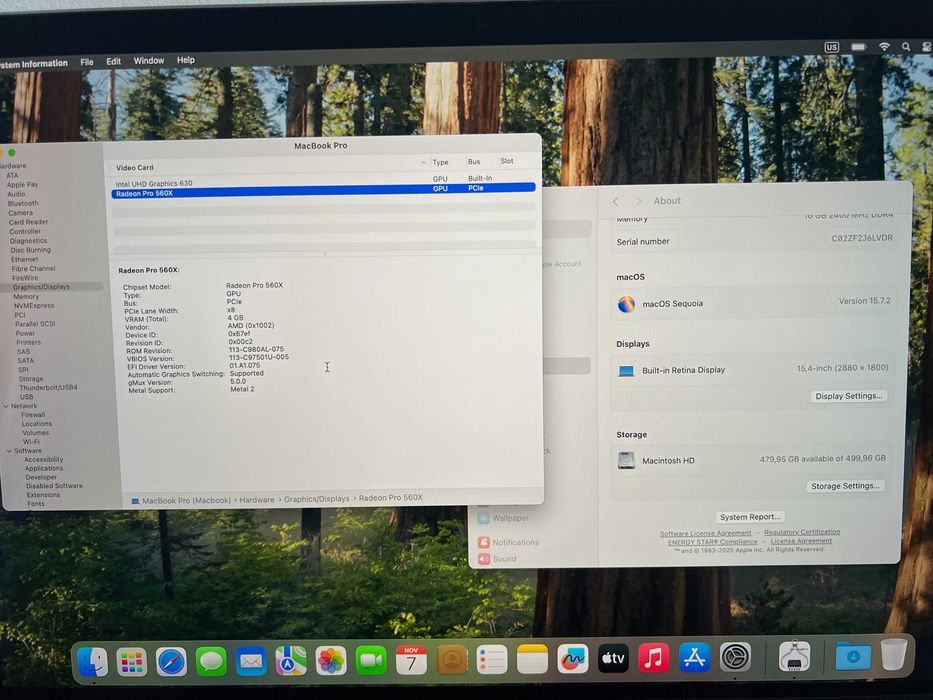933x700 pixels.
Task: Click the Built-in Retina Display icon
Action: [626, 371]
